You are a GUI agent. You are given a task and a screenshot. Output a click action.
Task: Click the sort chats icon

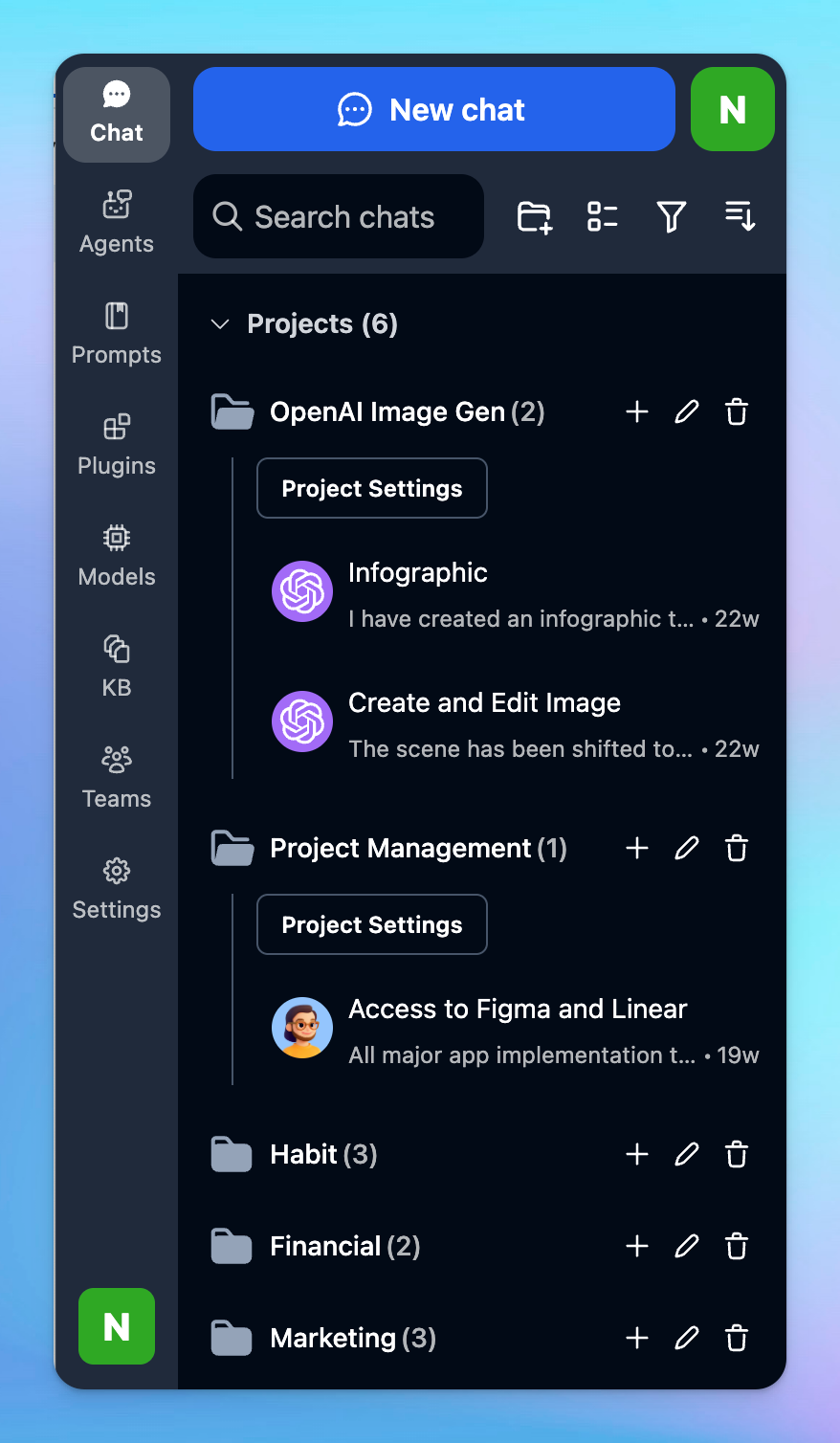pyautogui.click(x=740, y=217)
